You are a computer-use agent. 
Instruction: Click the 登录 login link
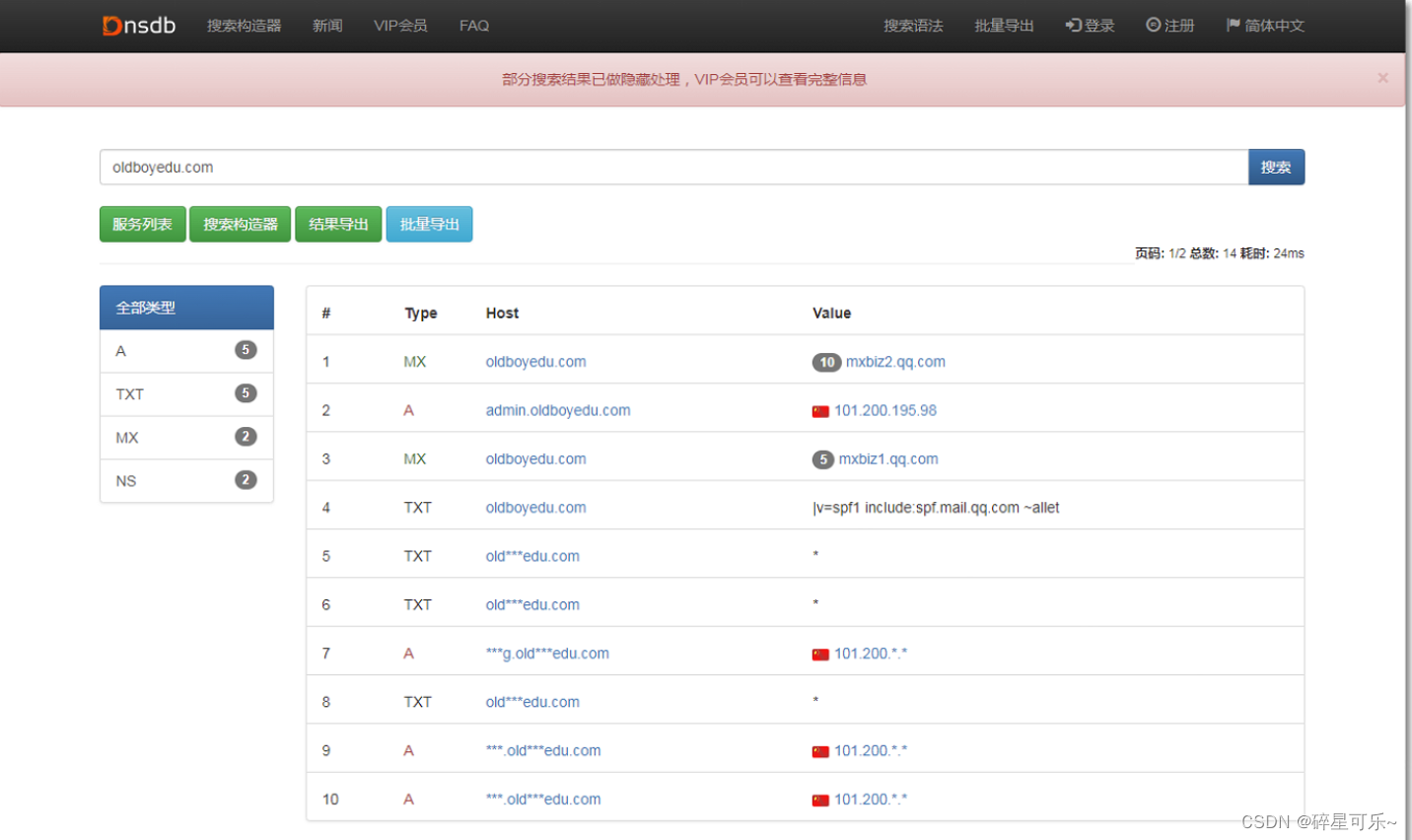click(x=1090, y=26)
